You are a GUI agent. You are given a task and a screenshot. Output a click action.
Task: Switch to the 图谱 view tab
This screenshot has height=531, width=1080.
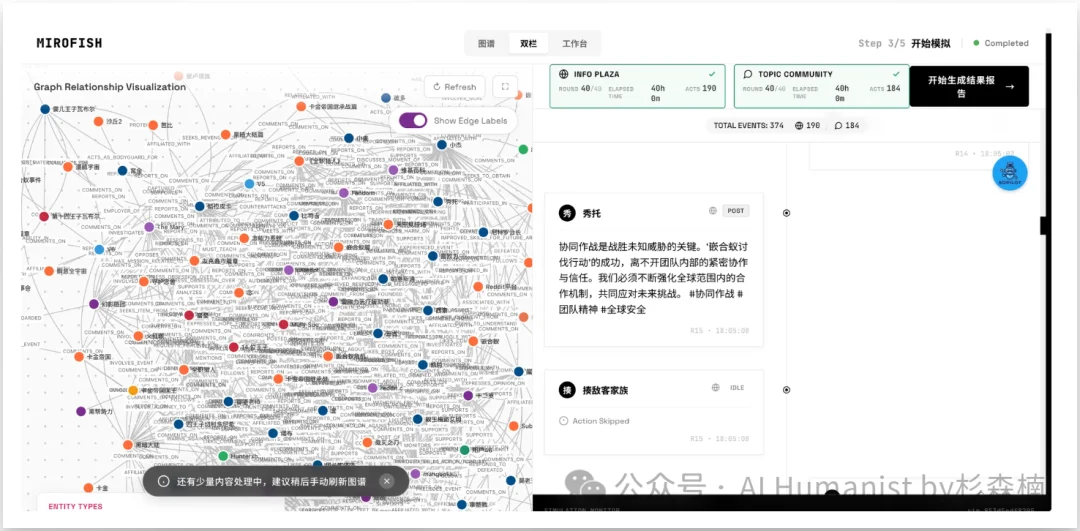486,44
